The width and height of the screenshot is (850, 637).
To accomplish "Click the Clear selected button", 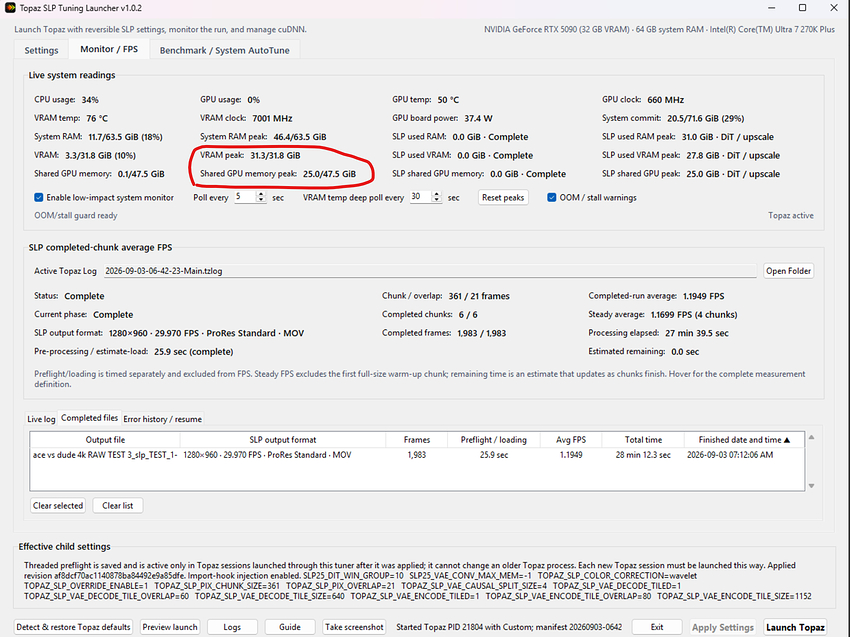I will 58,506.
